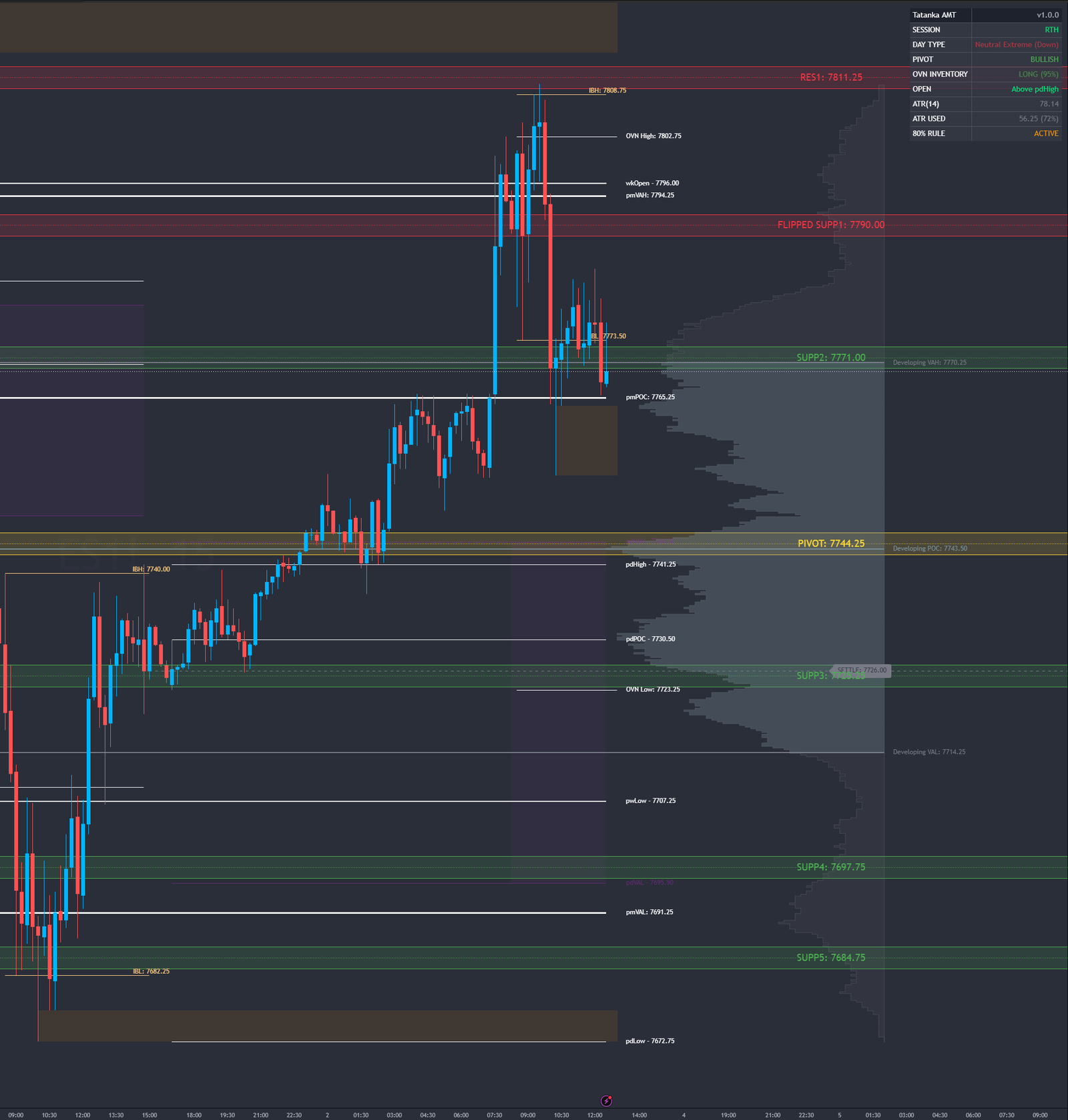Viewport: 1068px width, 1120px height.
Task: Select the RES1: 7811.25 resistance label
Action: pyautogui.click(x=831, y=77)
